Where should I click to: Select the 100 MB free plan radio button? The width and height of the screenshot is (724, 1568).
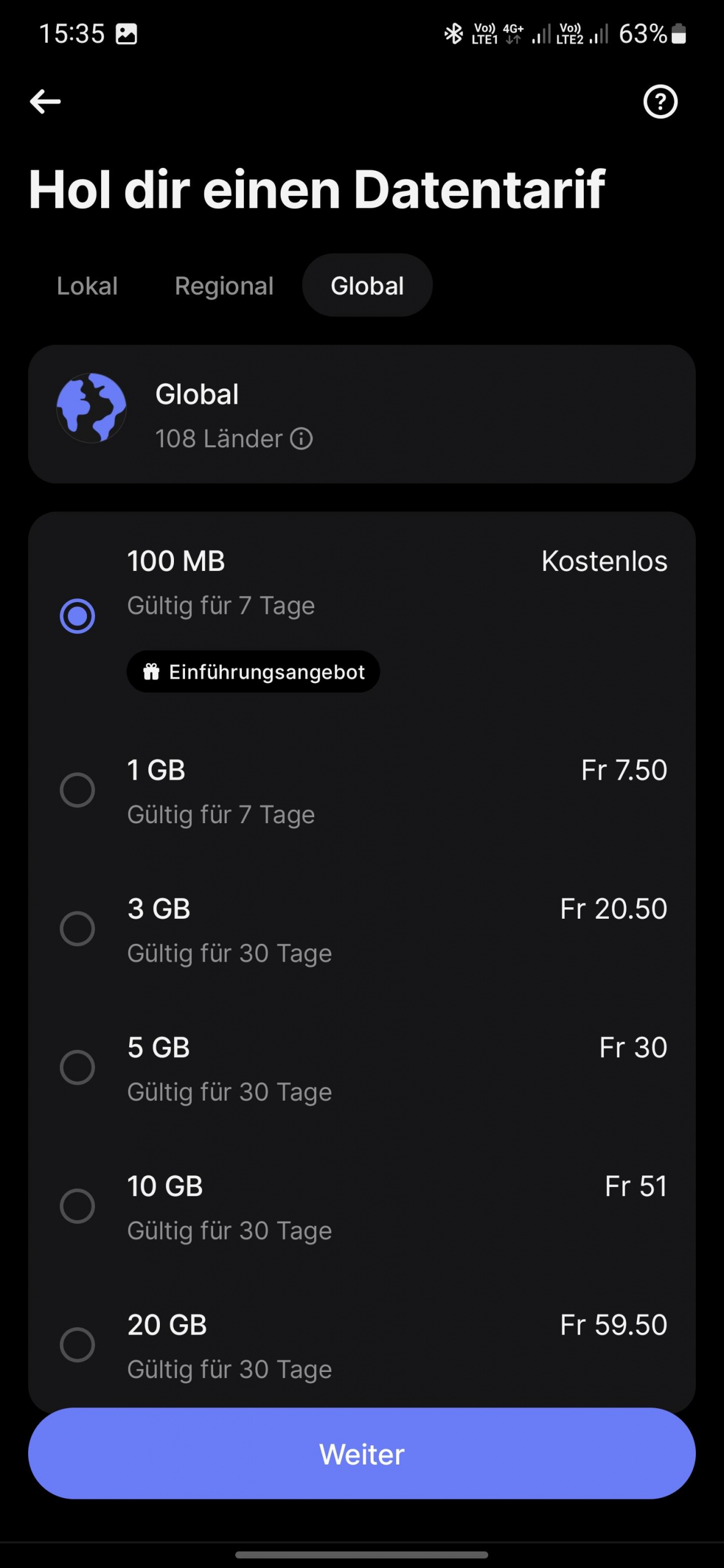(x=77, y=616)
